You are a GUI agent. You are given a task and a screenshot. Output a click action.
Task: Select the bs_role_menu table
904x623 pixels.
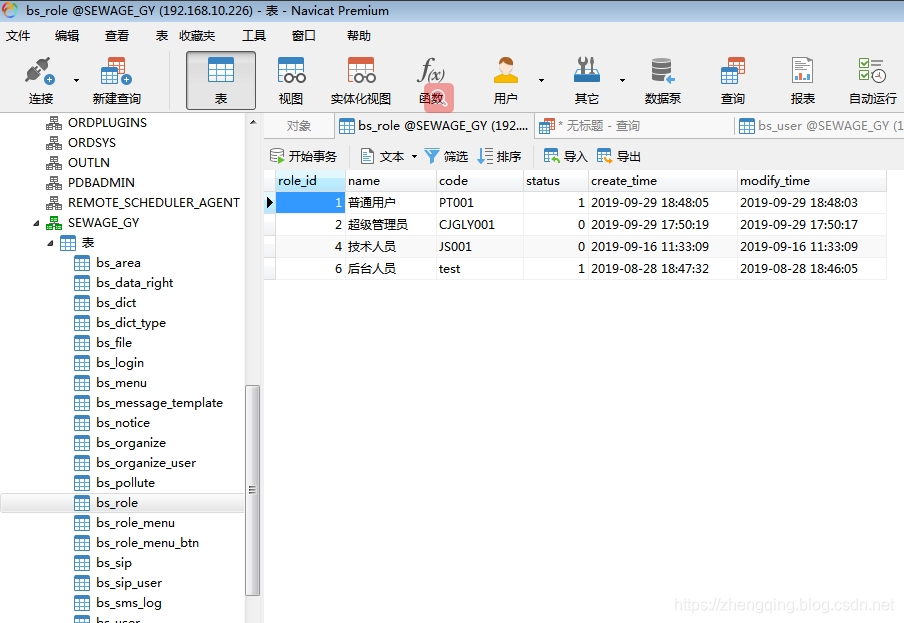click(135, 523)
